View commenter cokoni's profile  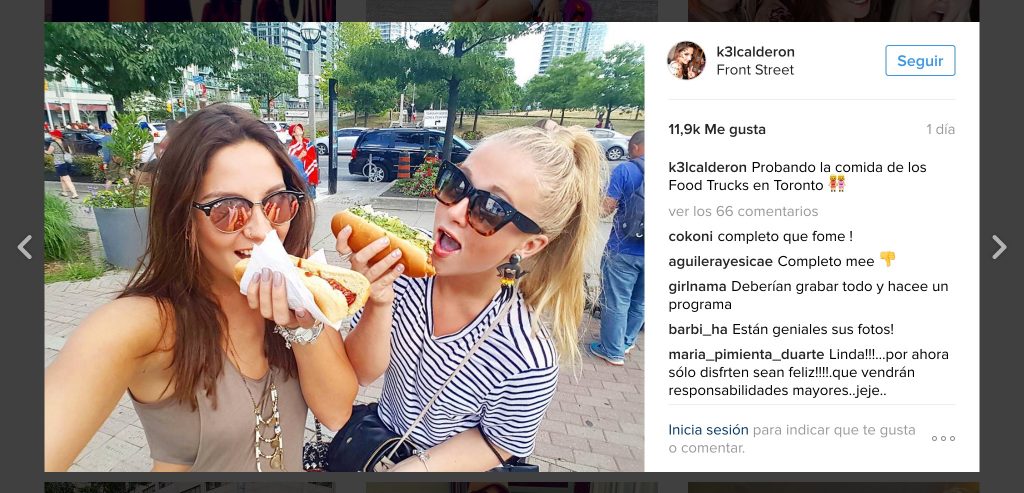[690, 236]
